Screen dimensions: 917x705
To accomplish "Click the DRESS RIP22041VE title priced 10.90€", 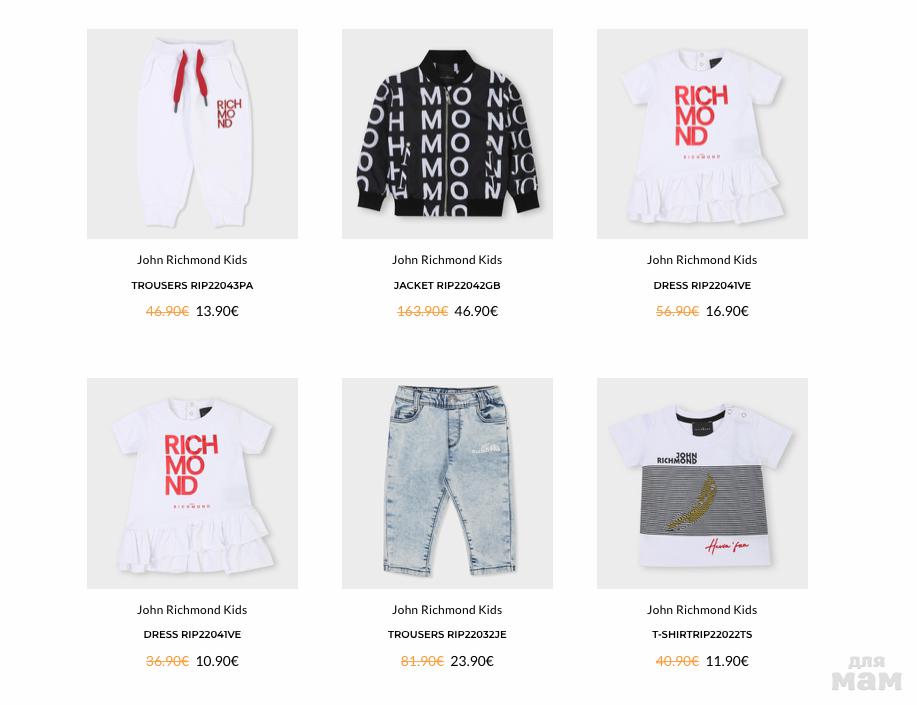I will pos(192,634).
